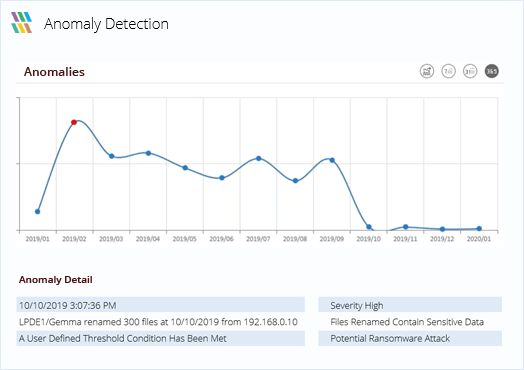Select the 2019/05 data point

(185, 168)
